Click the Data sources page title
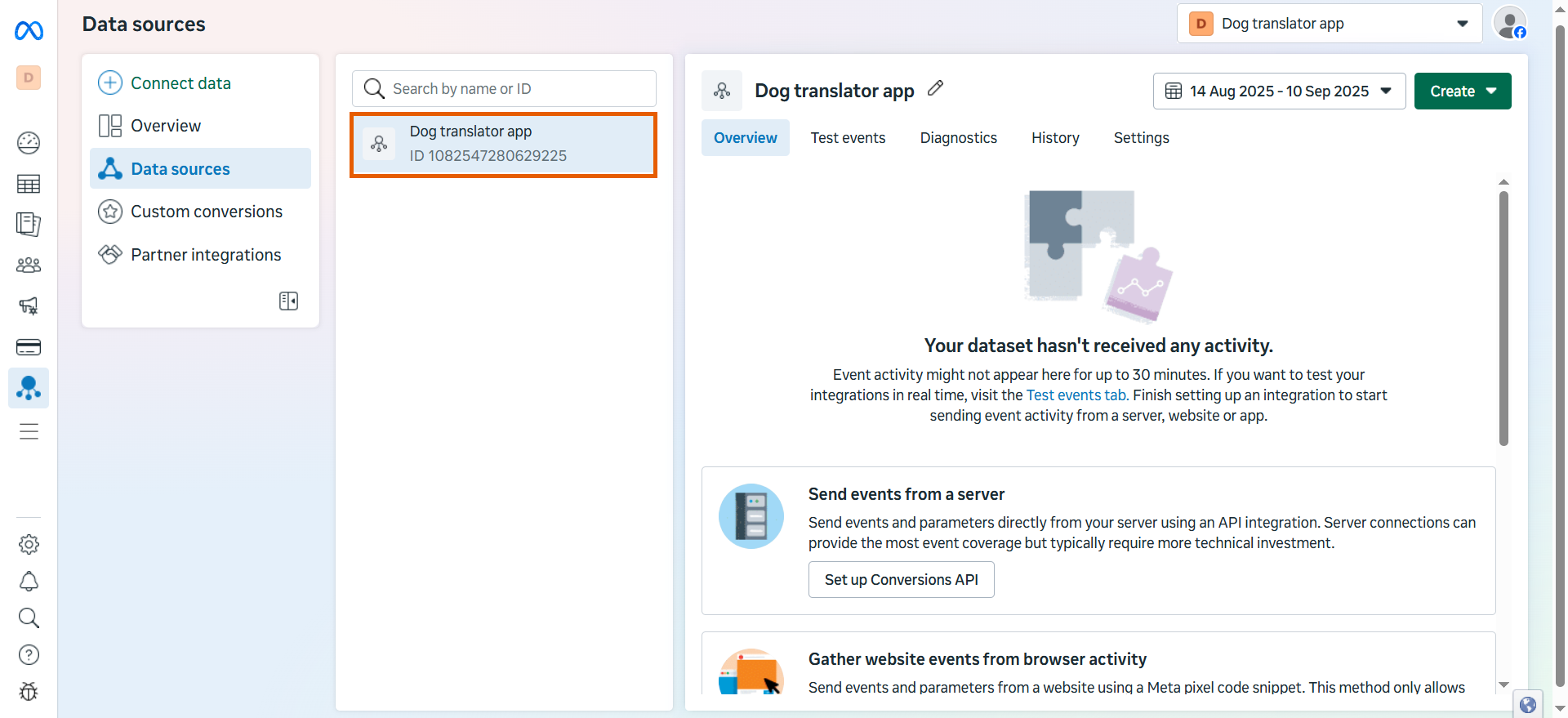1568x718 pixels. [144, 25]
